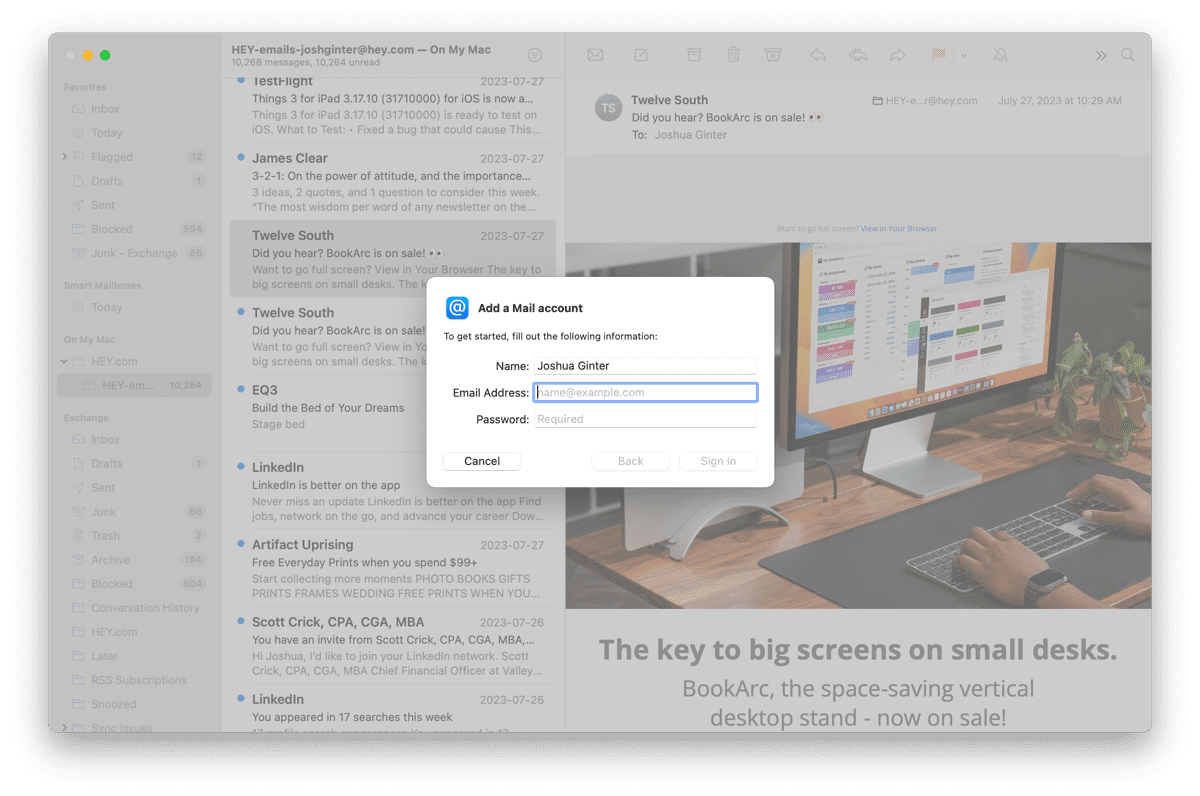Open the Scott Crick, CPA invite message
The height and width of the screenshot is (796, 1200).
(393, 645)
